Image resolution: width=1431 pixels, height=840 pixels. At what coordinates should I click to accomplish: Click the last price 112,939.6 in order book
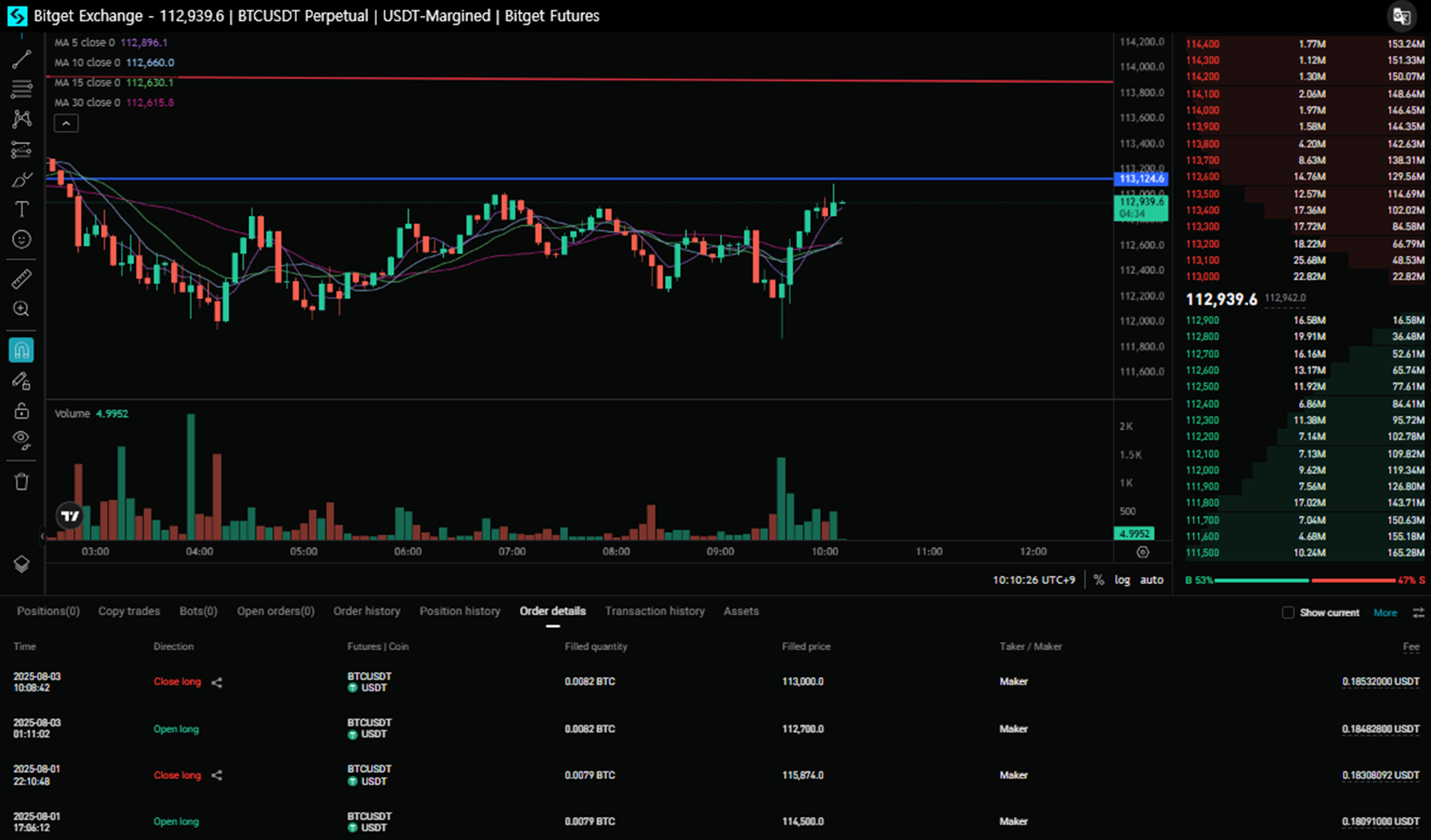(1221, 299)
